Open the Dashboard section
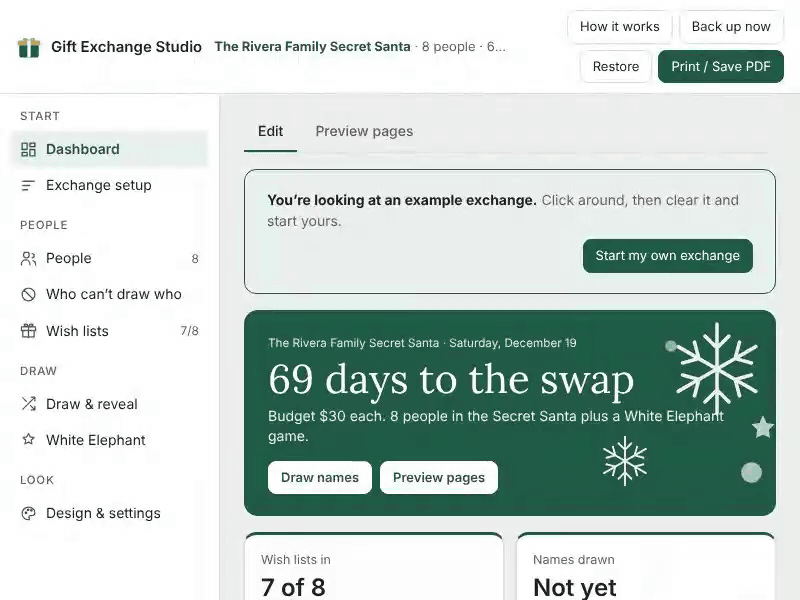Image resolution: width=800 pixels, height=600 pixels. tap(110, 149)
